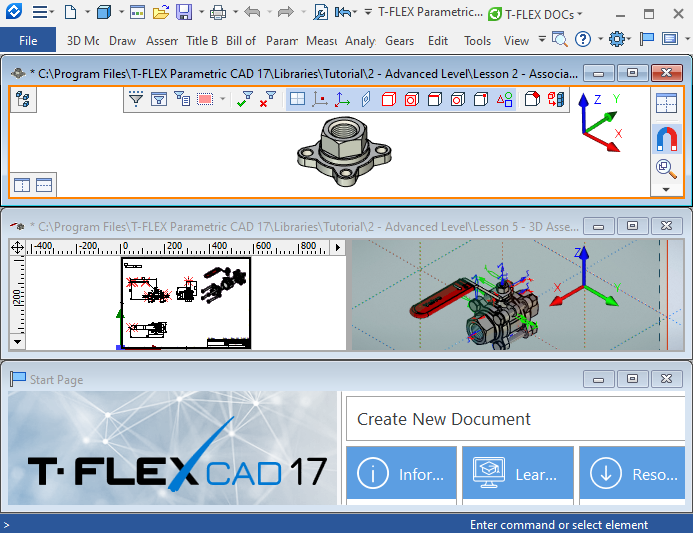Image resolution: width=693 pixels, height=533 pixels.
Task: Save the document with the floppy icon
Action: [184, 12]
